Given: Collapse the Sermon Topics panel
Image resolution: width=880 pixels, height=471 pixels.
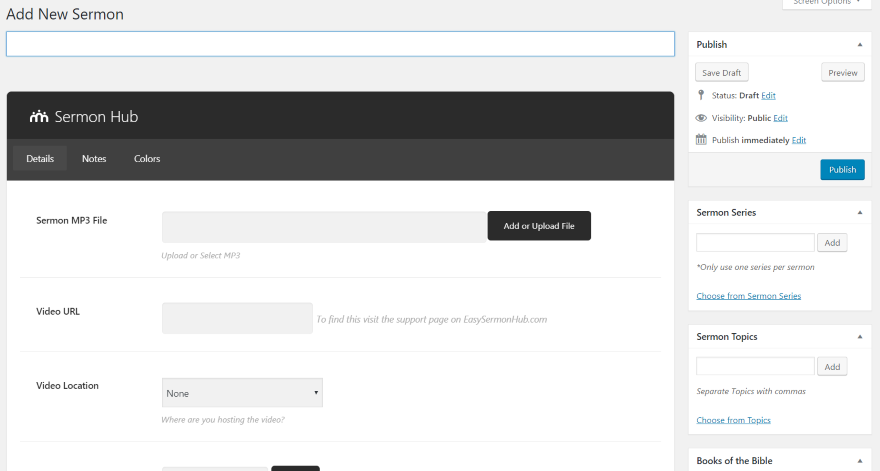Looking at the screenshot, I should tap(860, 336).
